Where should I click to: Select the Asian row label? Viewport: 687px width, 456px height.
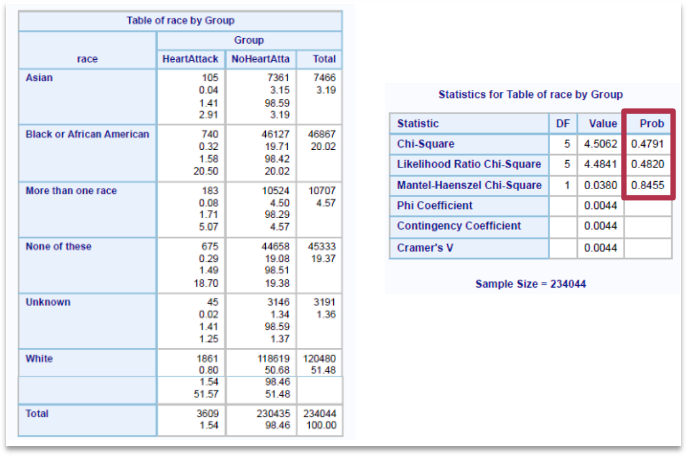click(x=39, y=77)
